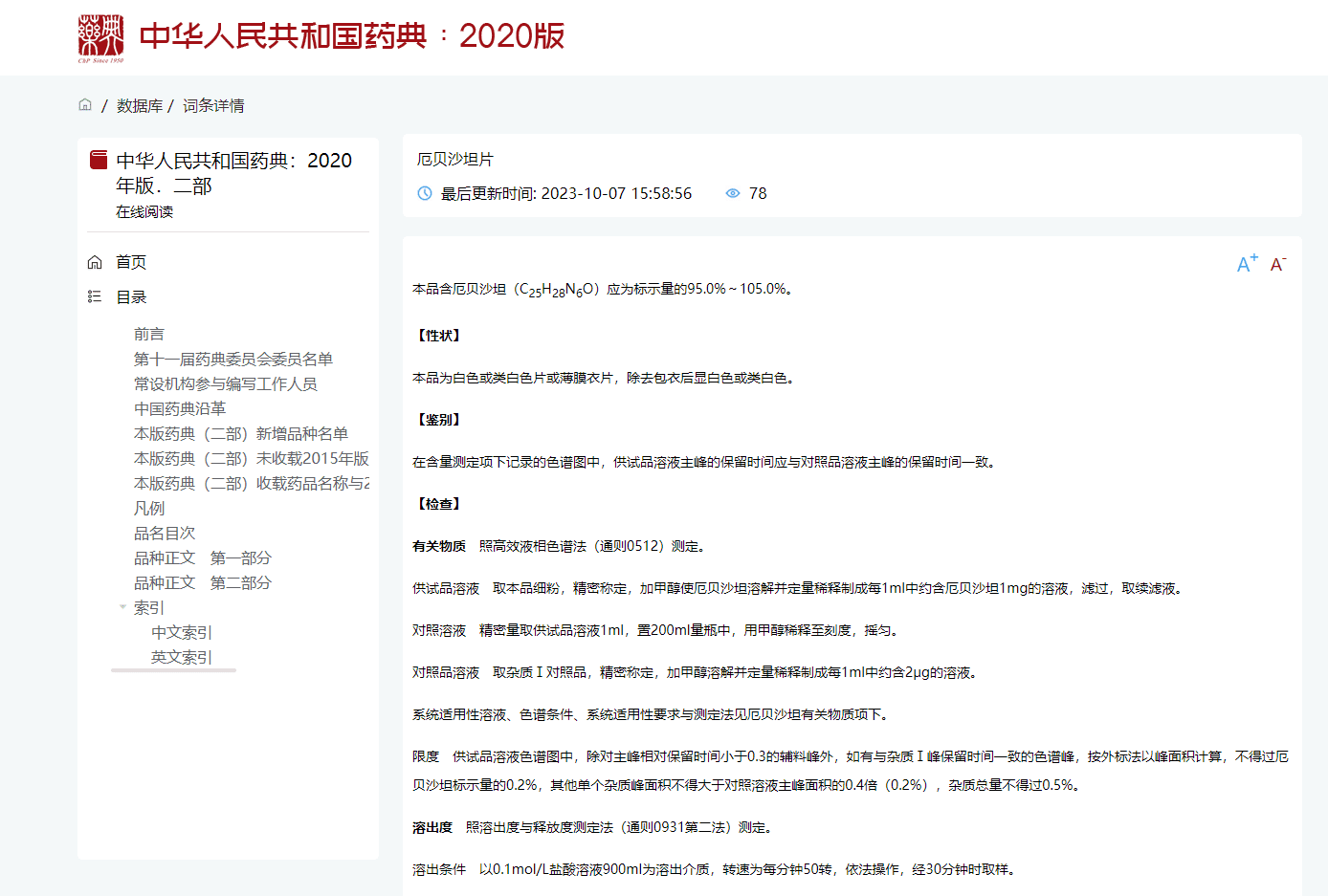Click the view count number 78
This screenshot has width=1328, height=896.
(x=758, y=193)
